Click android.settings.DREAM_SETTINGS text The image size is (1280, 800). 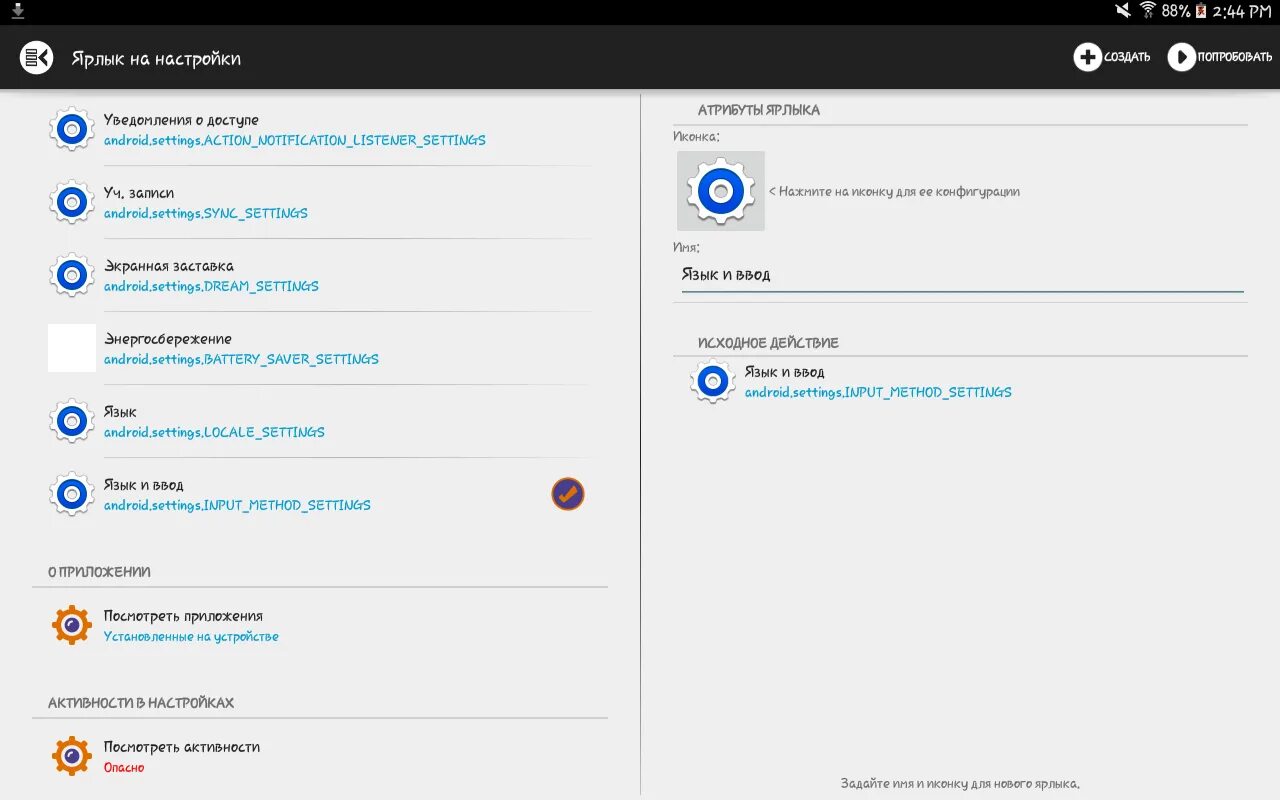tap(211, 287)
